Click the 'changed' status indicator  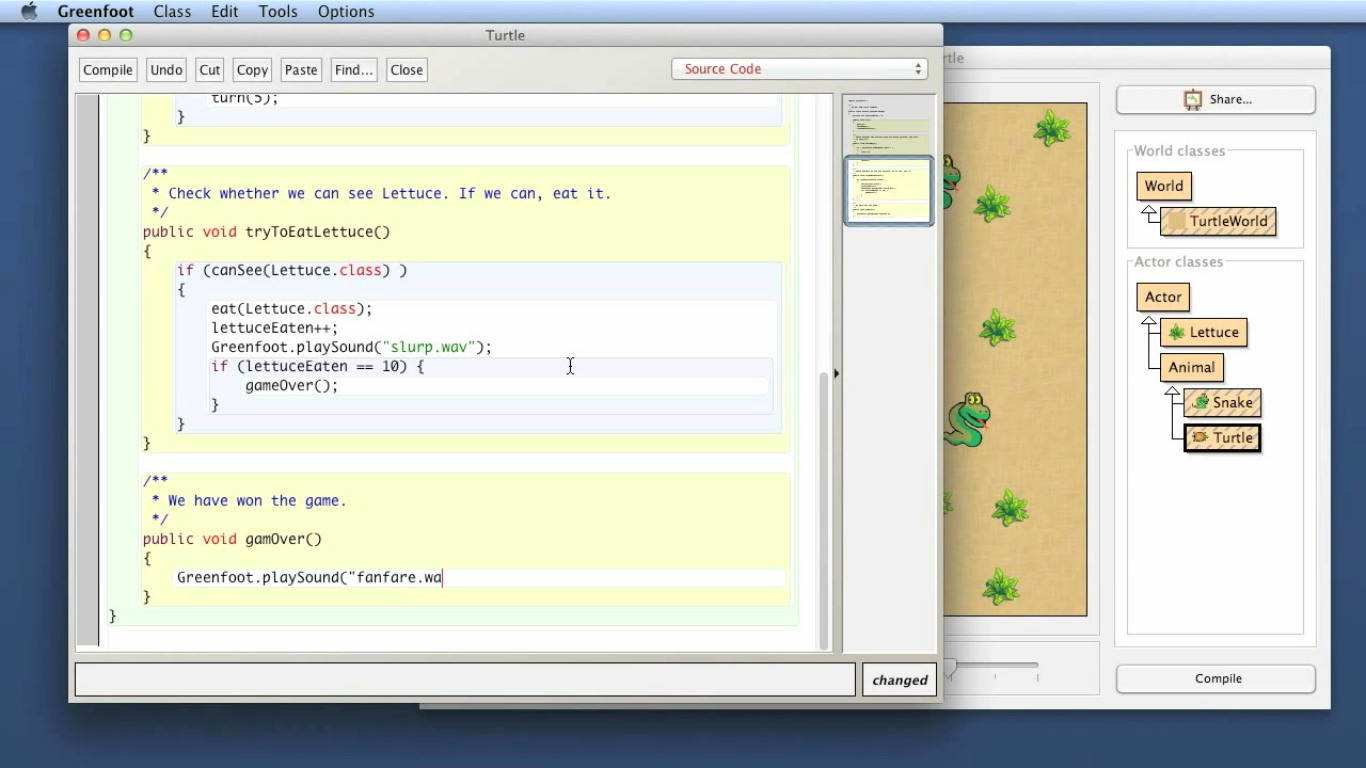[900, 680]
